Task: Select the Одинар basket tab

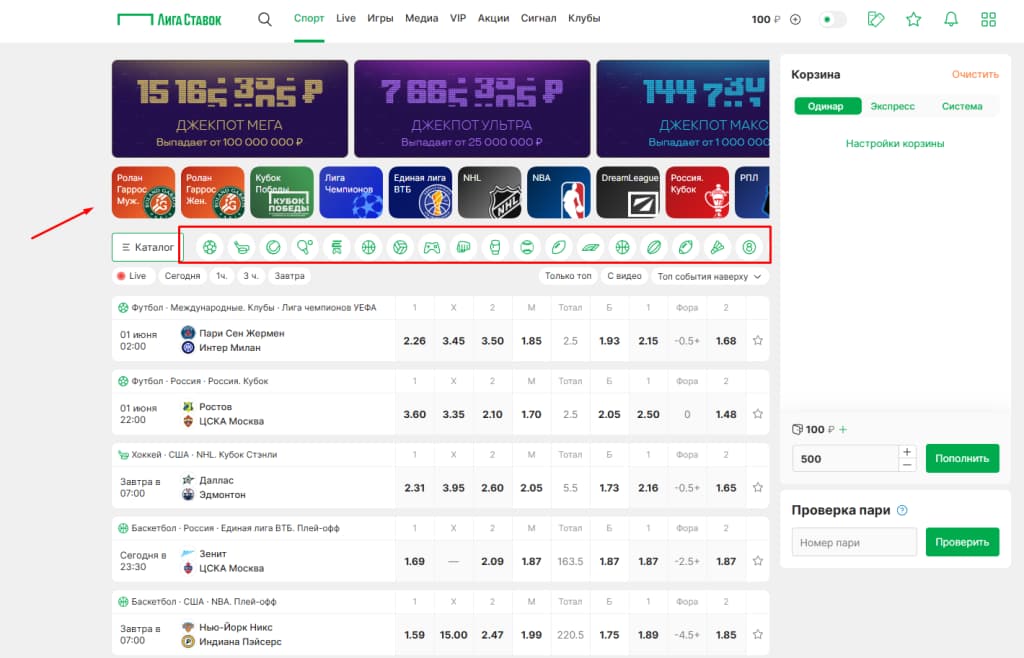Action: coord(827,106)
